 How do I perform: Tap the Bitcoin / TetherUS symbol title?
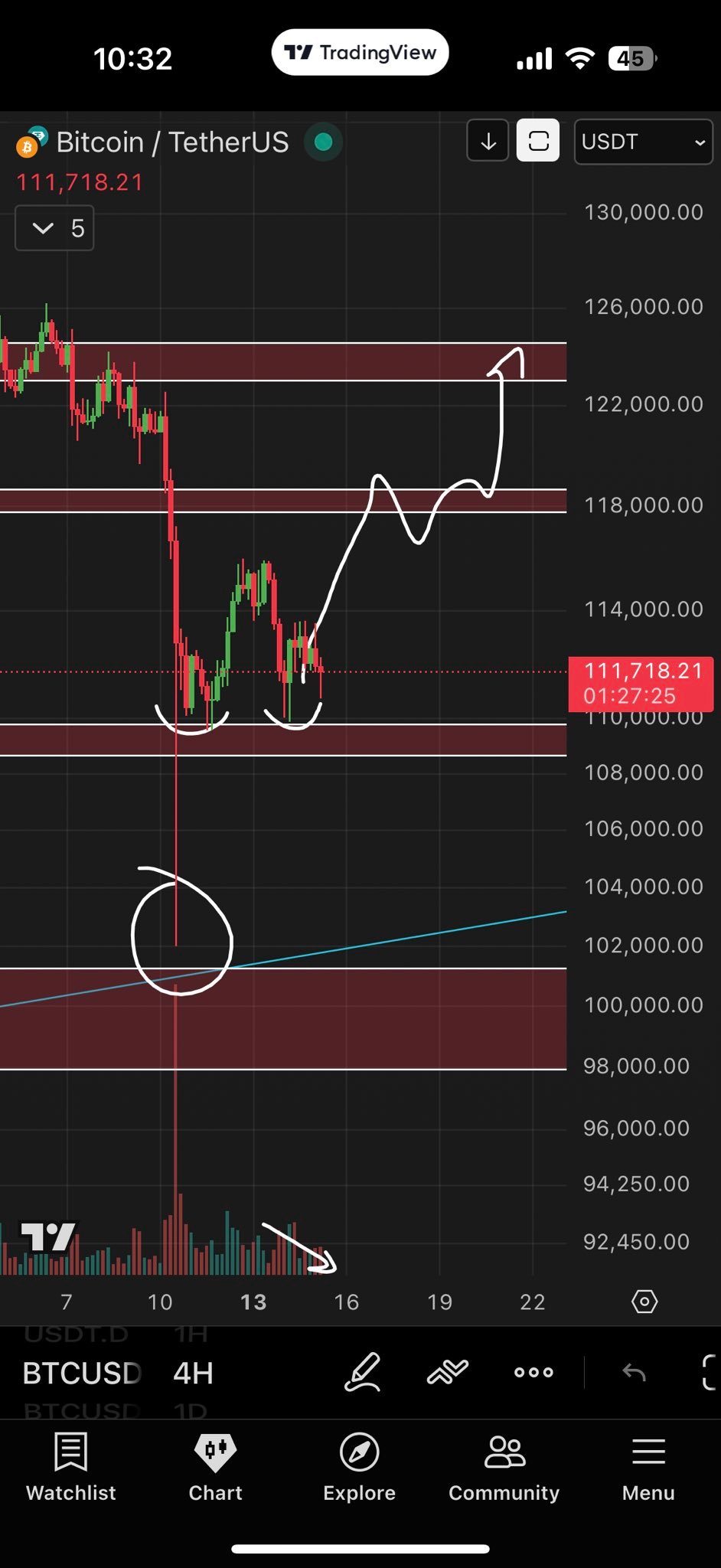pyautogui.click(x=172, y=142)
